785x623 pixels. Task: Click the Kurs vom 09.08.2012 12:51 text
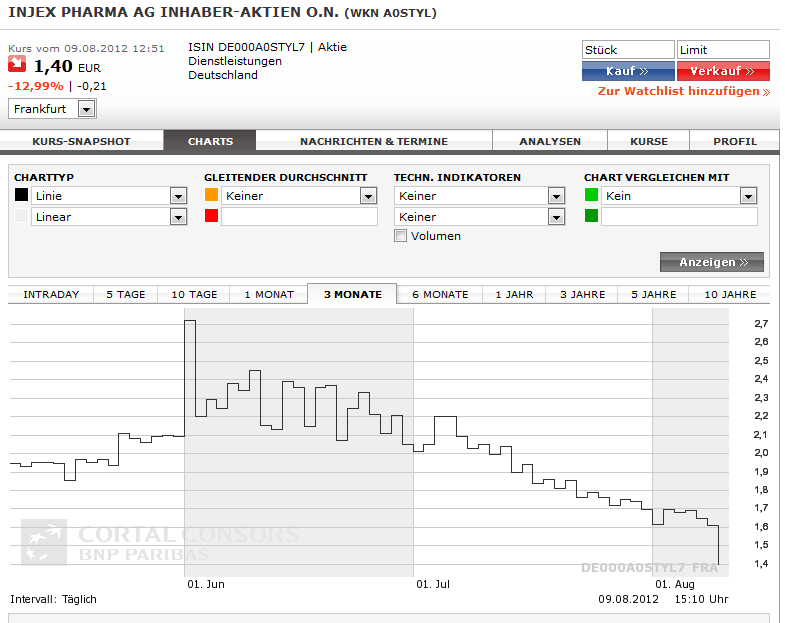coord(86,49)
